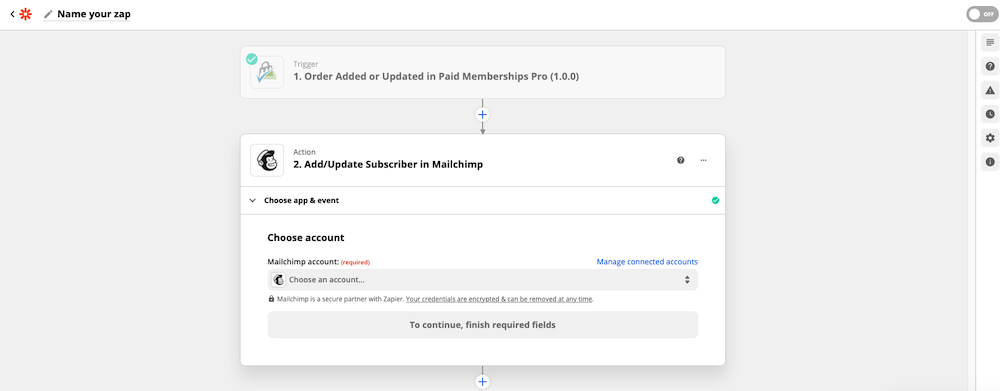Click the lock icon by the Mailchimp security note
Viewport: 1000px width, 391px height.
(271, 299)
